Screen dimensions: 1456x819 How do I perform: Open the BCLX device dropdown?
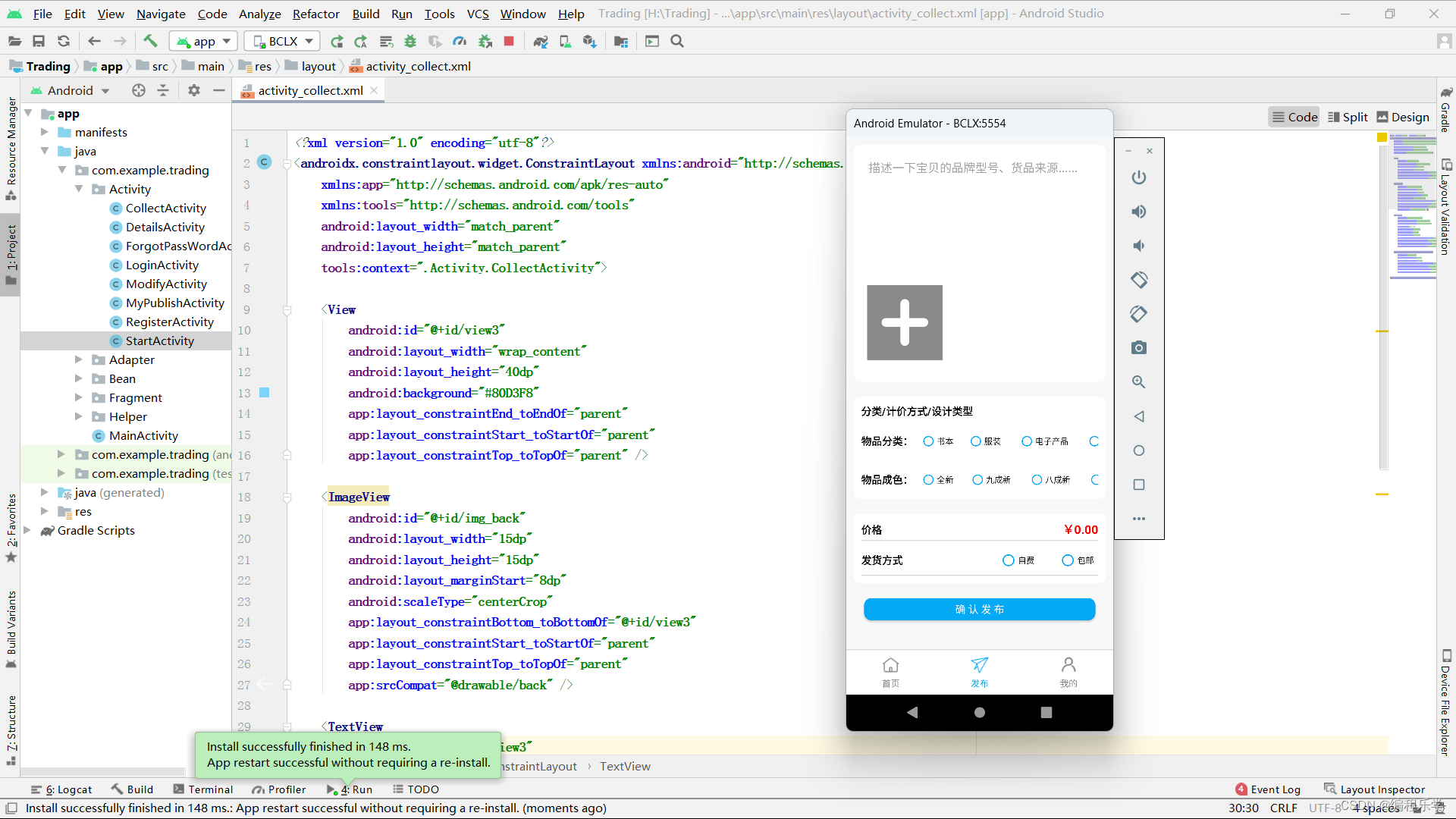(282, 41)
